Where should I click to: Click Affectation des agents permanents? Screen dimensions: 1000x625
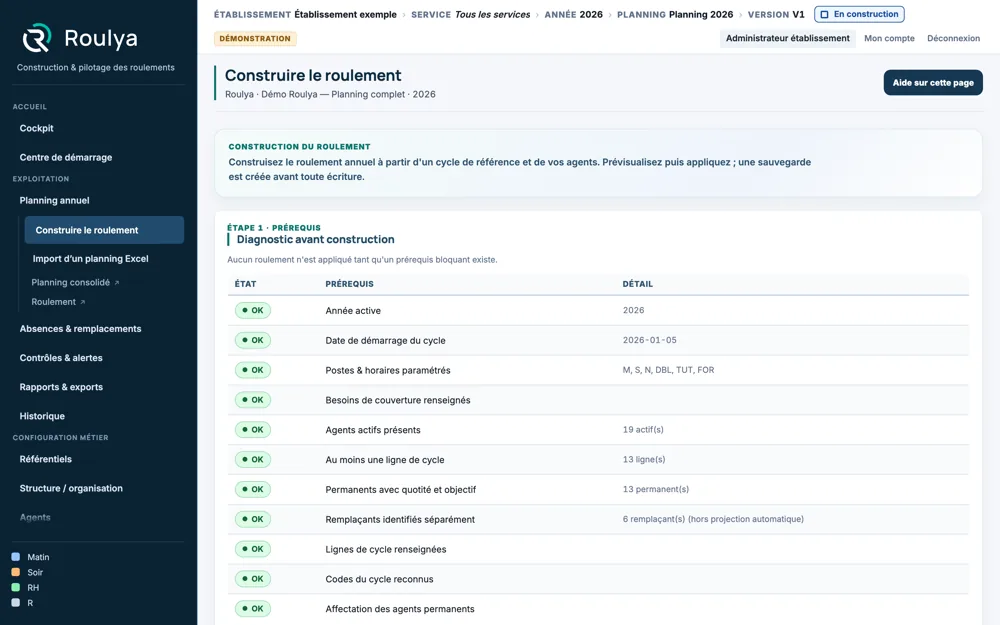(x=400, y=609)
